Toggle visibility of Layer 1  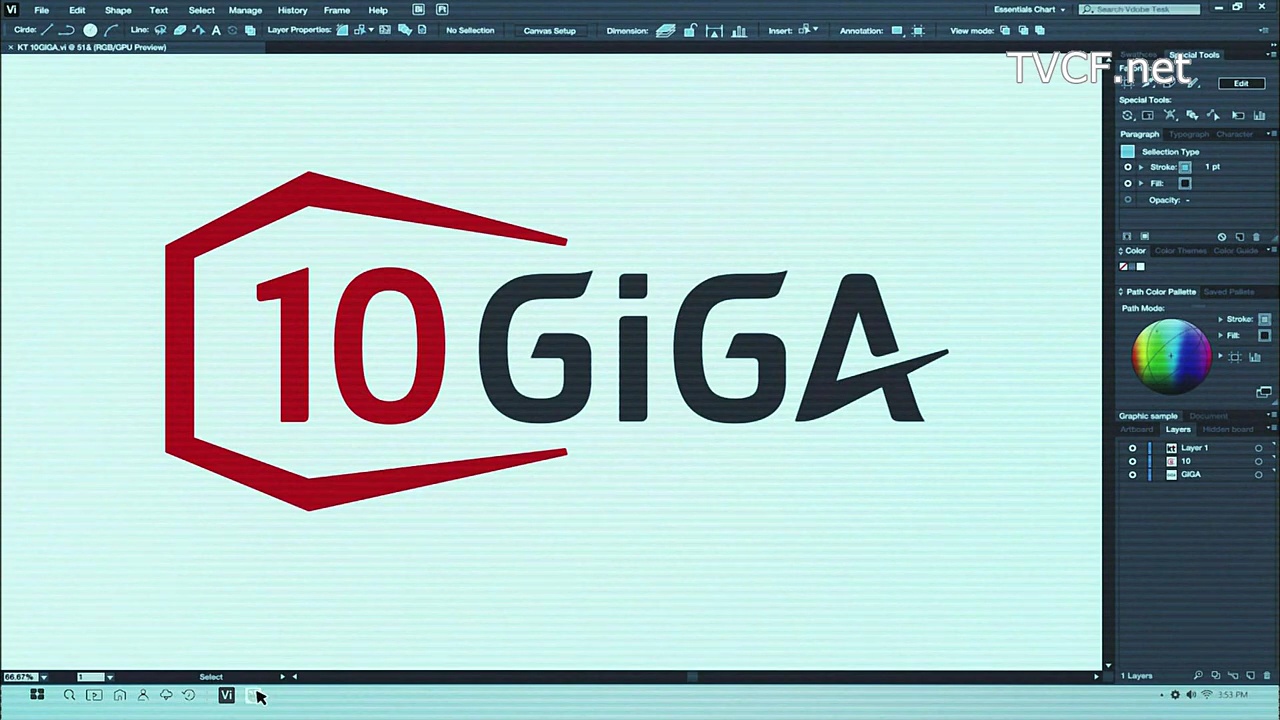[1132, 448]
